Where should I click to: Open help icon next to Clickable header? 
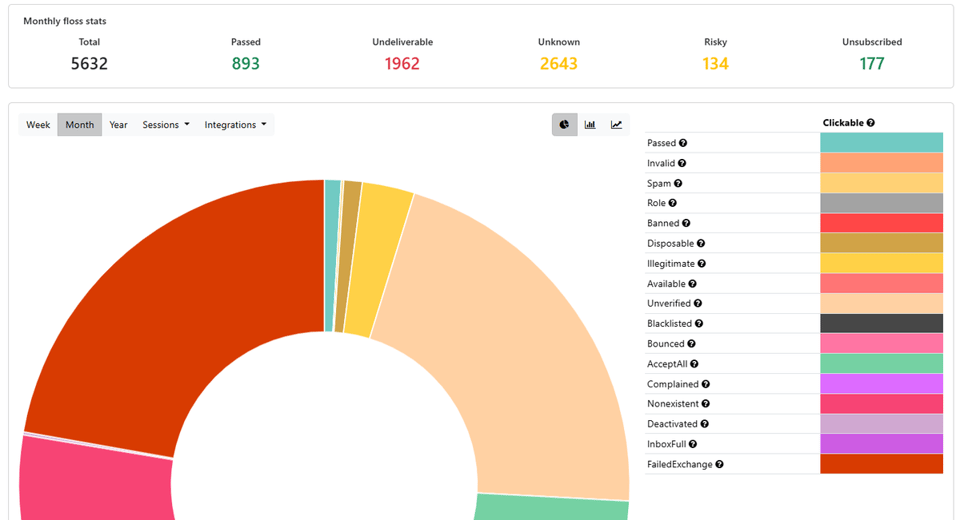871,122
